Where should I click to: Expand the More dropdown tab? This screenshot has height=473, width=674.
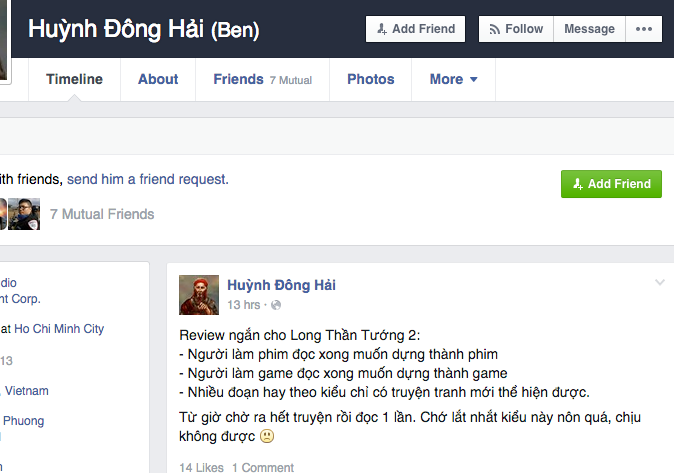pos(453,80)
